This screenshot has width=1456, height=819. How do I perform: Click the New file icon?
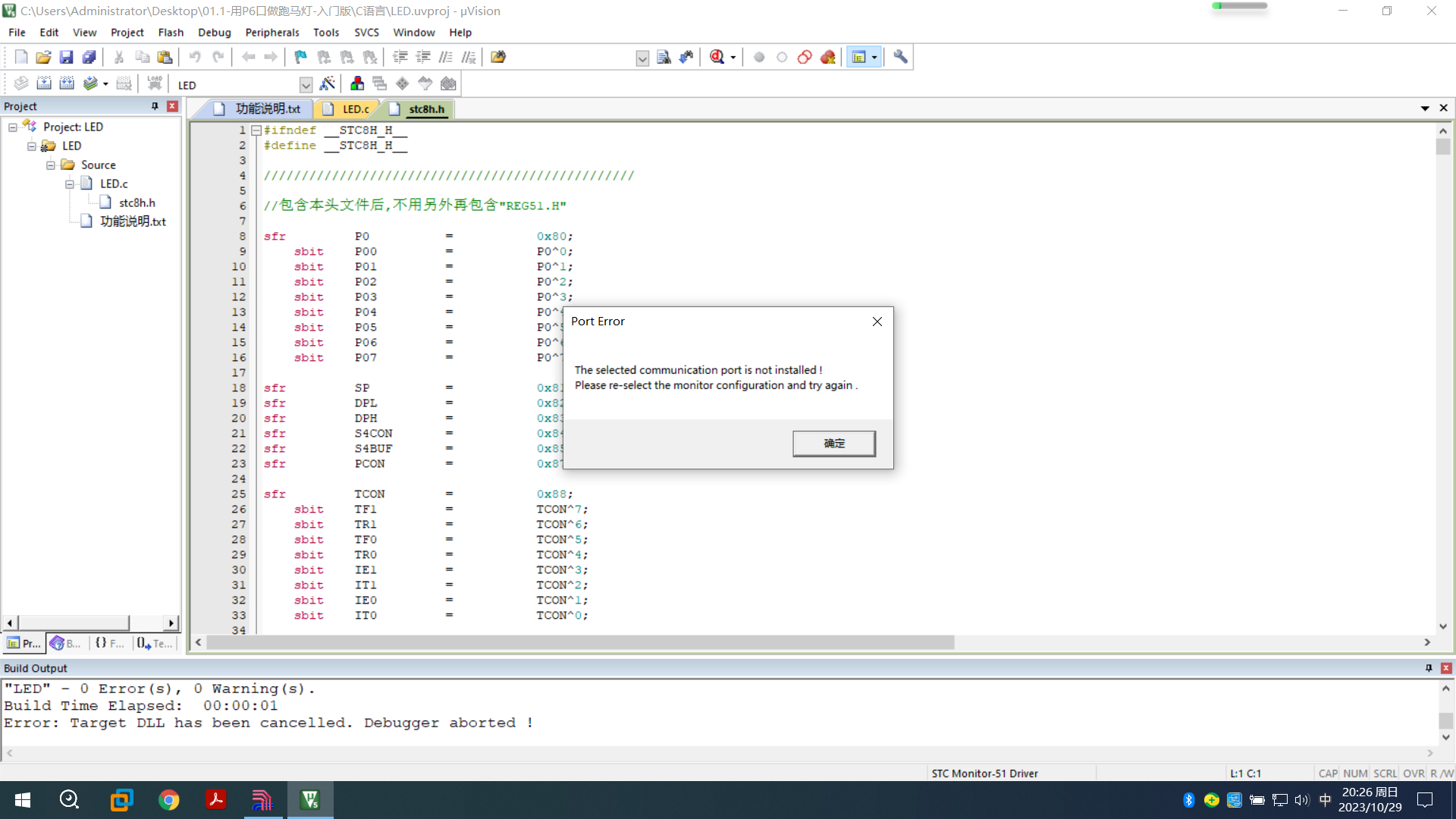click(x=21, y=57)
